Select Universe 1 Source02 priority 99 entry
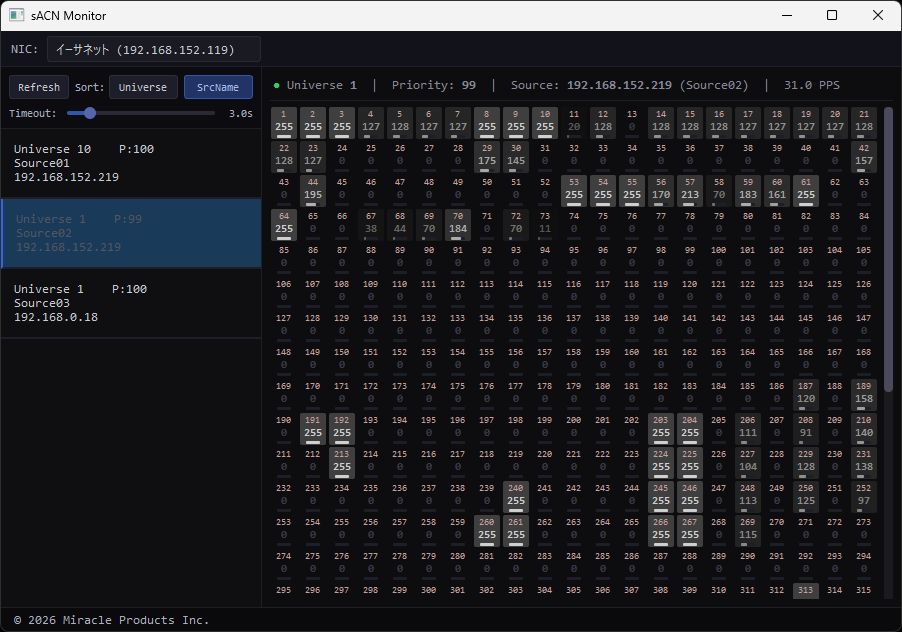The width and height of the screenshot is (902, 632). coord(130,232)
